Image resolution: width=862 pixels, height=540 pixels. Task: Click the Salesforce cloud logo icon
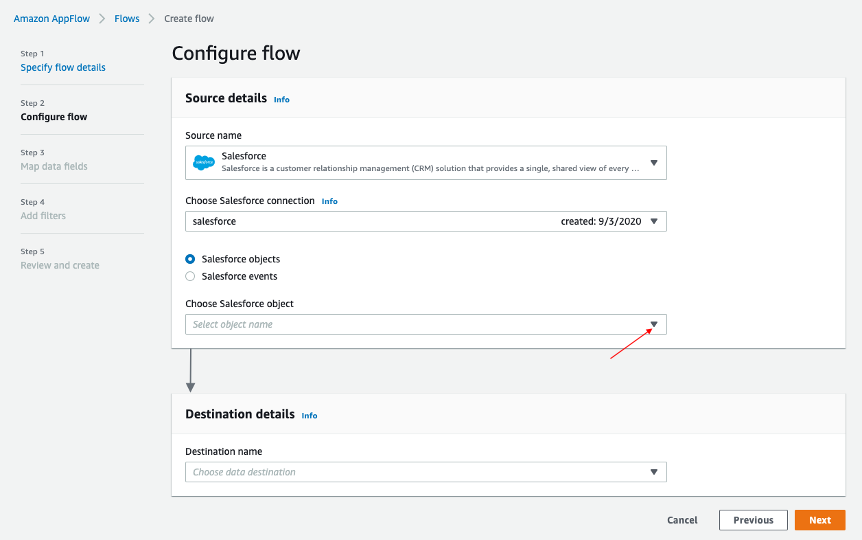(x=204, y=162)
